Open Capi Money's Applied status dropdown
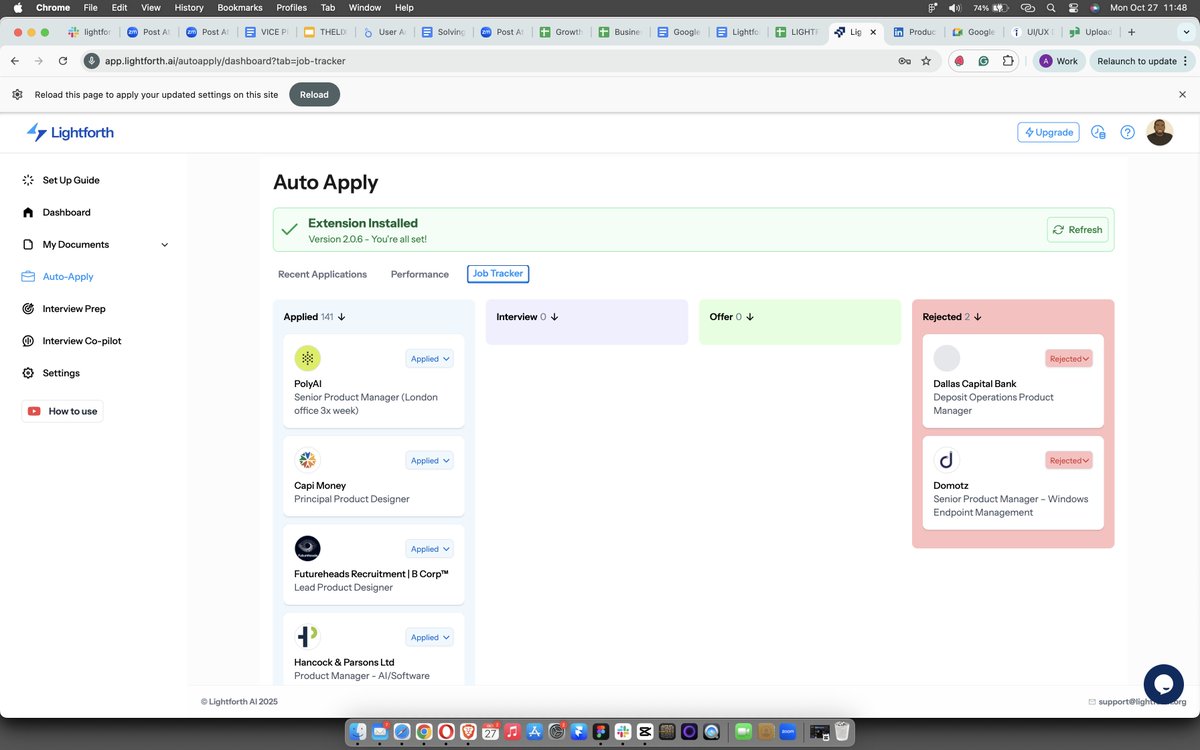 pyautogui.click(x=430, y=461)
